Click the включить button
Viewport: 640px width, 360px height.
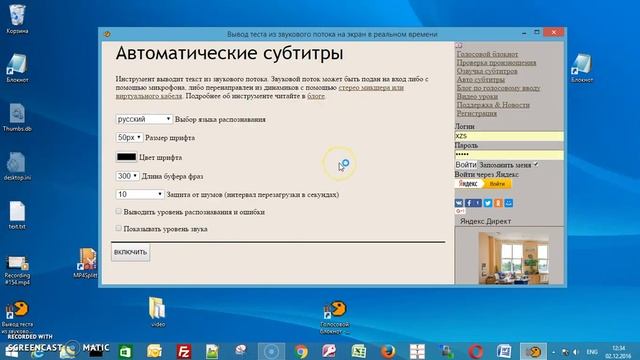130,252
